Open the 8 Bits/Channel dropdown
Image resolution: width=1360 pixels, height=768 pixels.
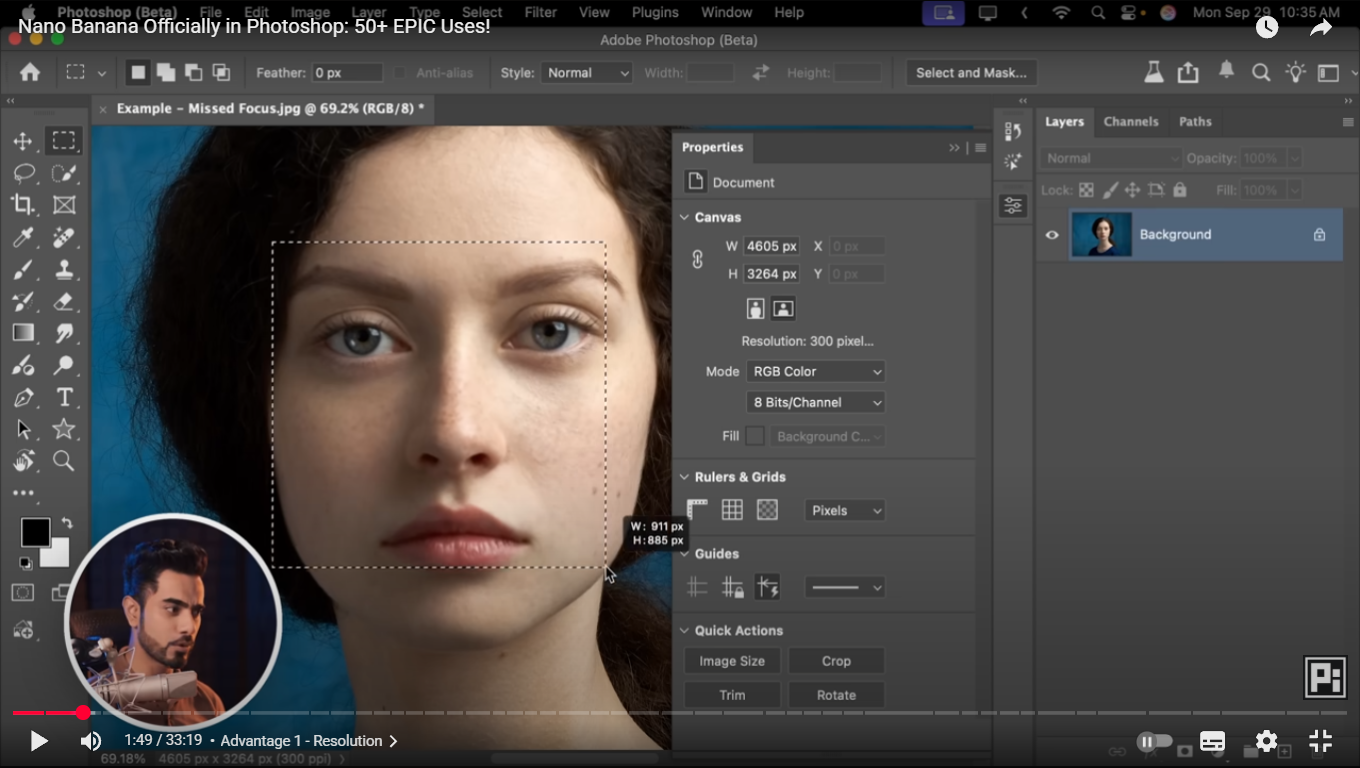[816, 402]
